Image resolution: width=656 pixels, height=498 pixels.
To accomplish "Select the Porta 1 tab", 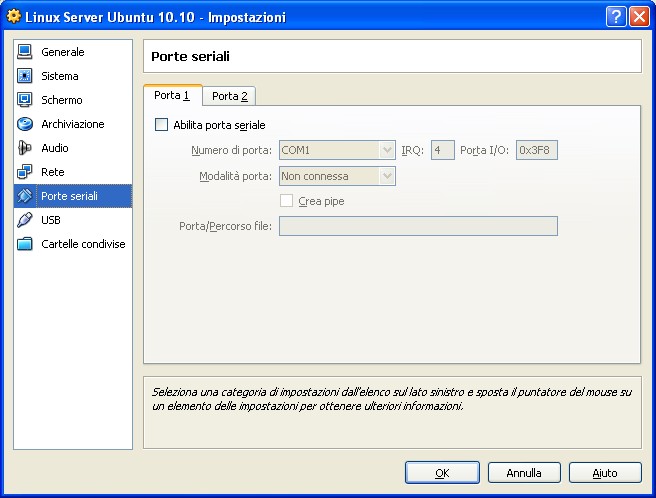I will coord(172,95).
